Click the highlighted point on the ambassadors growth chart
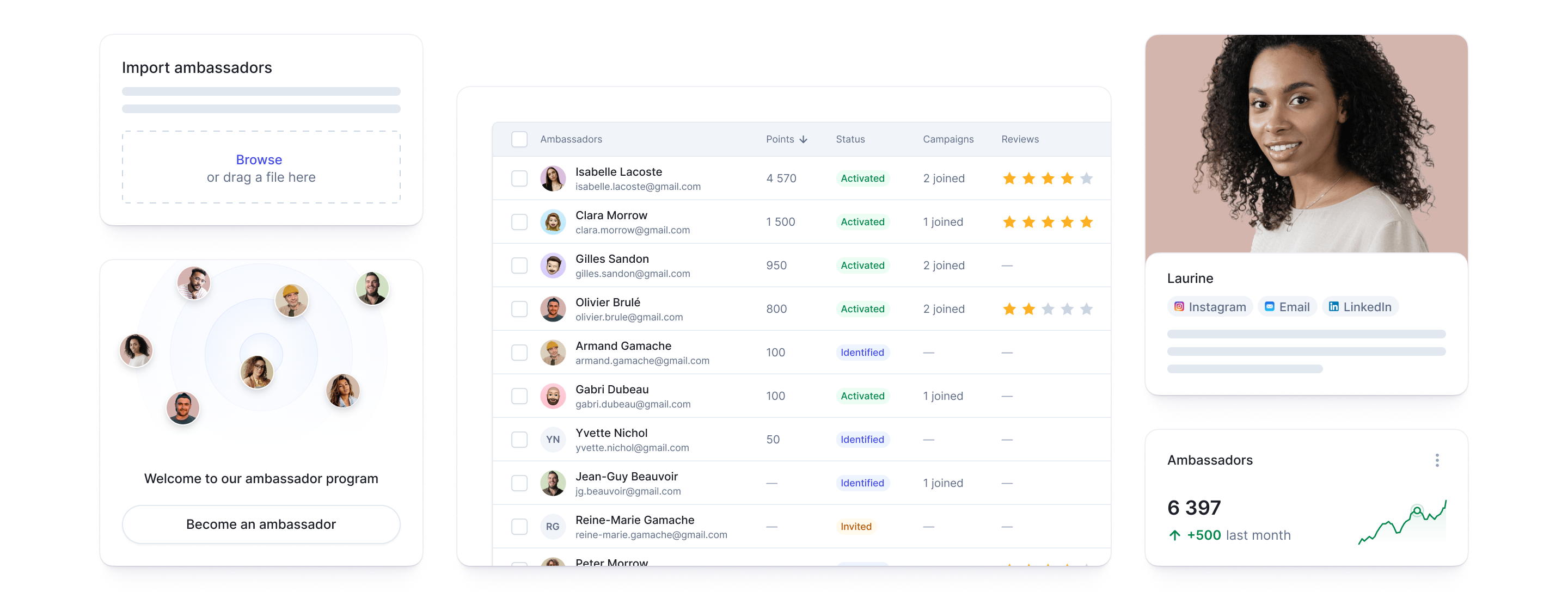The image size is (1568, 605). point(1417,510)
